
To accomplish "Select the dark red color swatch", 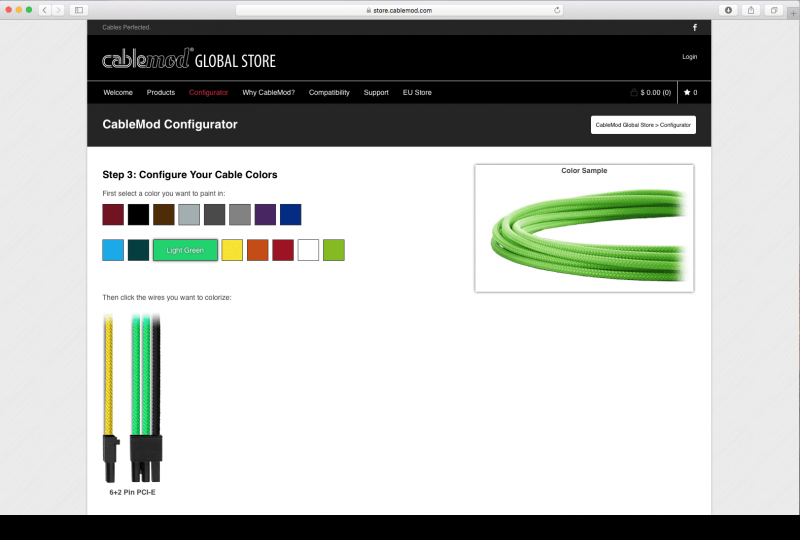I will tap(113, 214).
